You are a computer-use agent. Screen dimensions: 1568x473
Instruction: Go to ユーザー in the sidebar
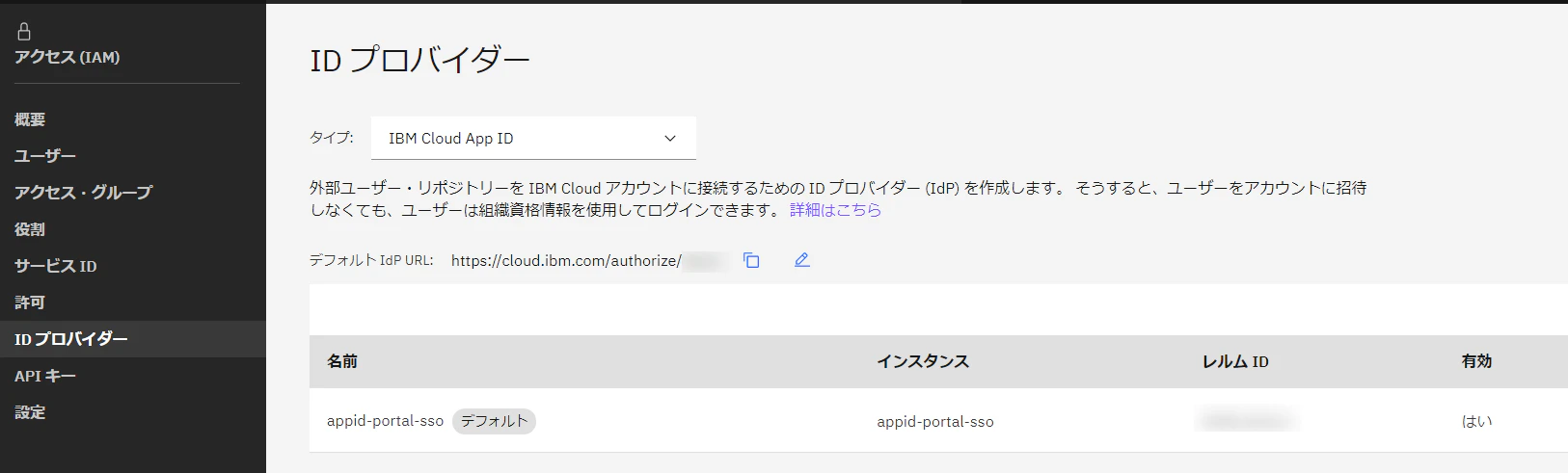tap(45, 156)
